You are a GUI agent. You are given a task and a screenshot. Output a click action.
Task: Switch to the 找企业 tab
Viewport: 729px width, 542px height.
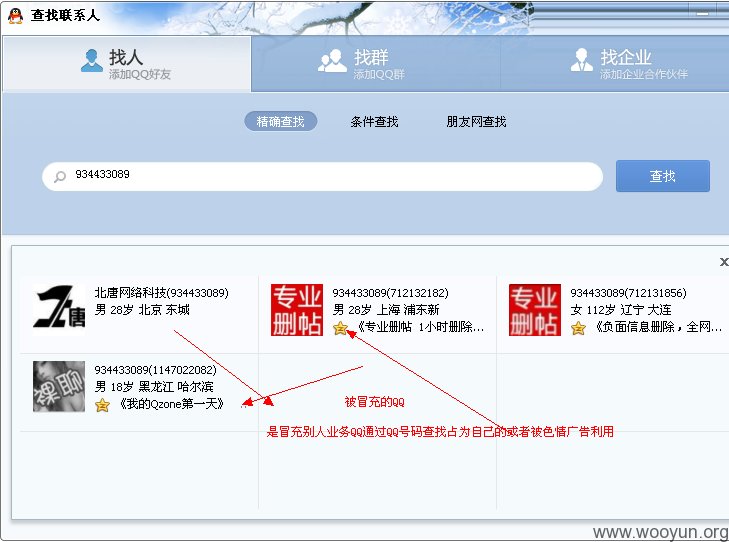[x=615, y=63]
